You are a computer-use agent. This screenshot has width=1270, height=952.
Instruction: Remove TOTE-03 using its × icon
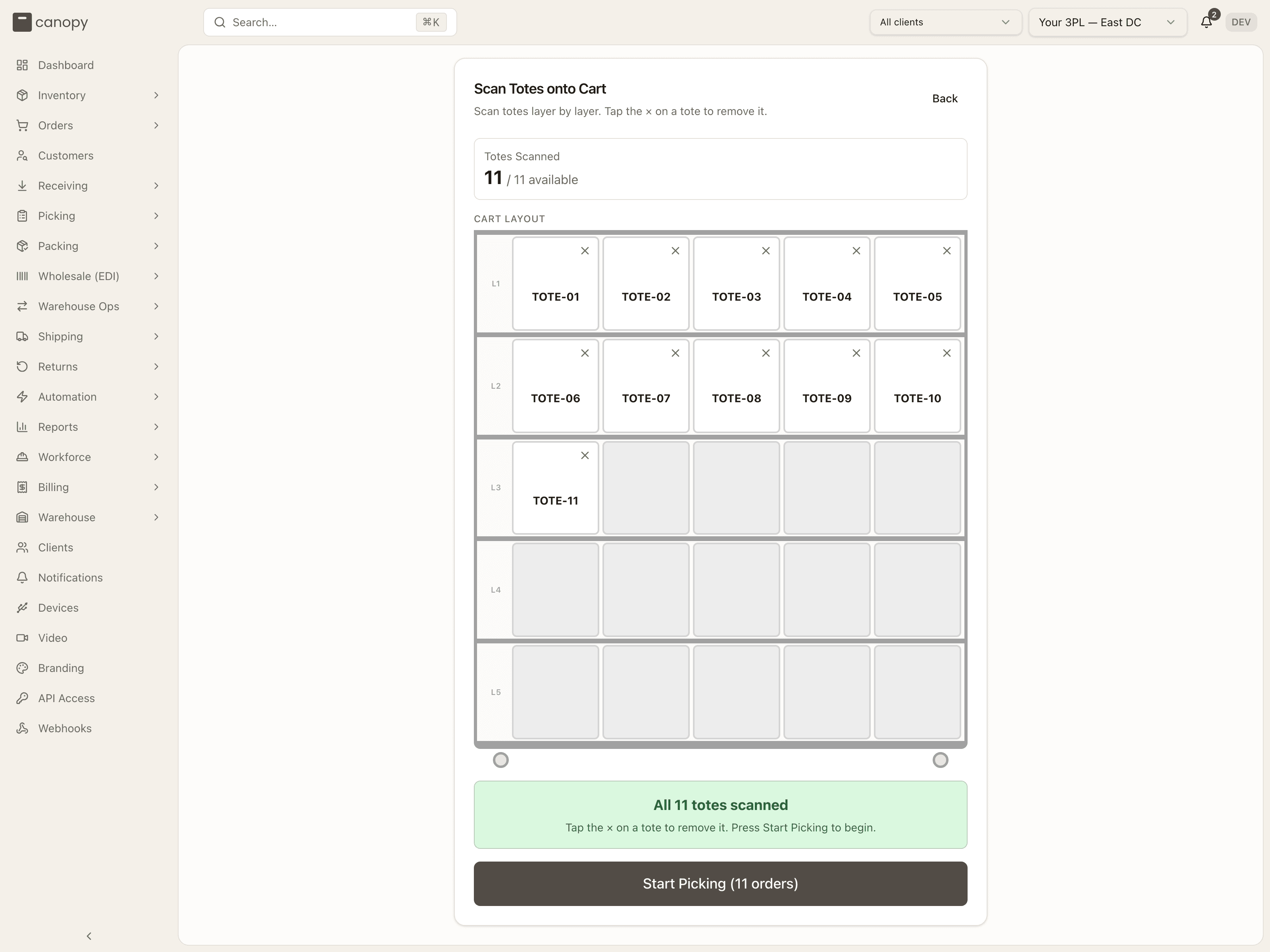[x=765, y=251]
